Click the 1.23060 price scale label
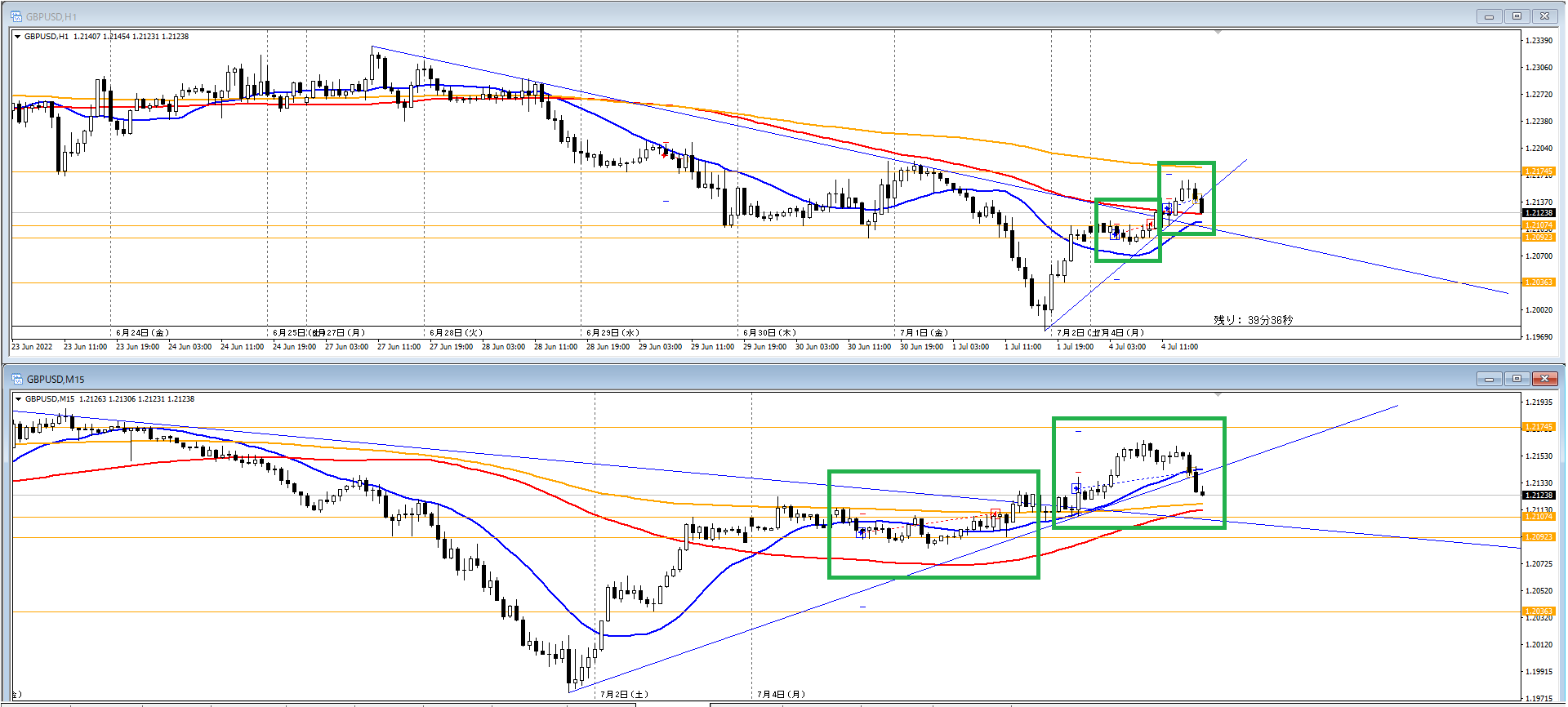 point(1539,68)
